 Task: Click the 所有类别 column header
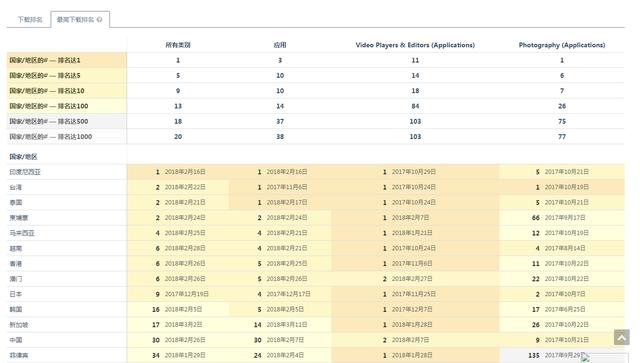(x=178, y=45)
